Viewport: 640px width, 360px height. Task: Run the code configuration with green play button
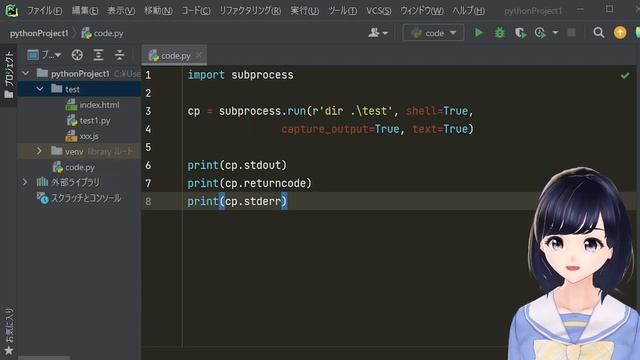[x=479, y=33]
